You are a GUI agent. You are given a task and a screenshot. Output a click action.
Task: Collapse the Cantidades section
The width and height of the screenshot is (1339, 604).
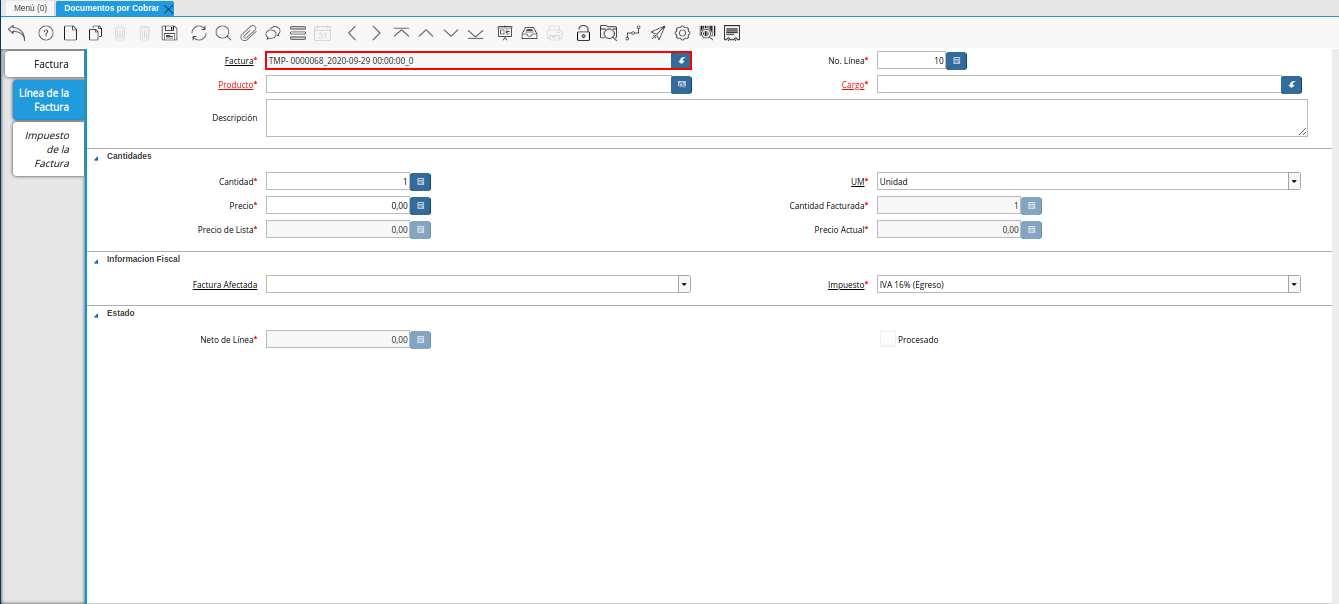coord(96,157)
